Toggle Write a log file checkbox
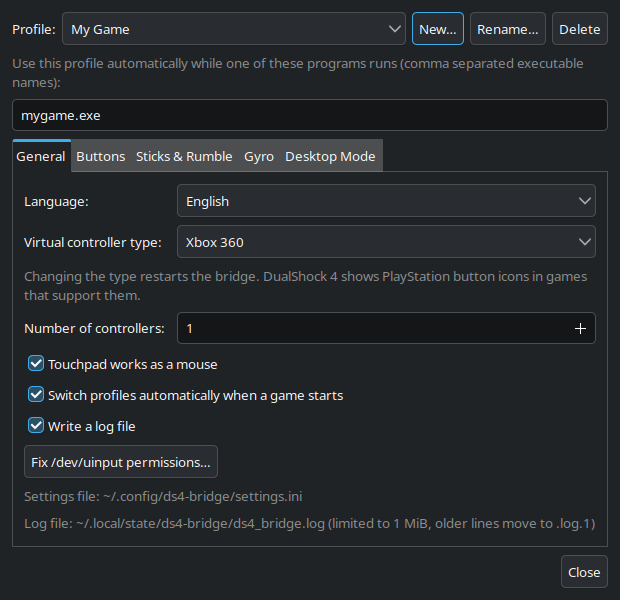This screenshot has height=600, width=620. click(x=36, y=426)
